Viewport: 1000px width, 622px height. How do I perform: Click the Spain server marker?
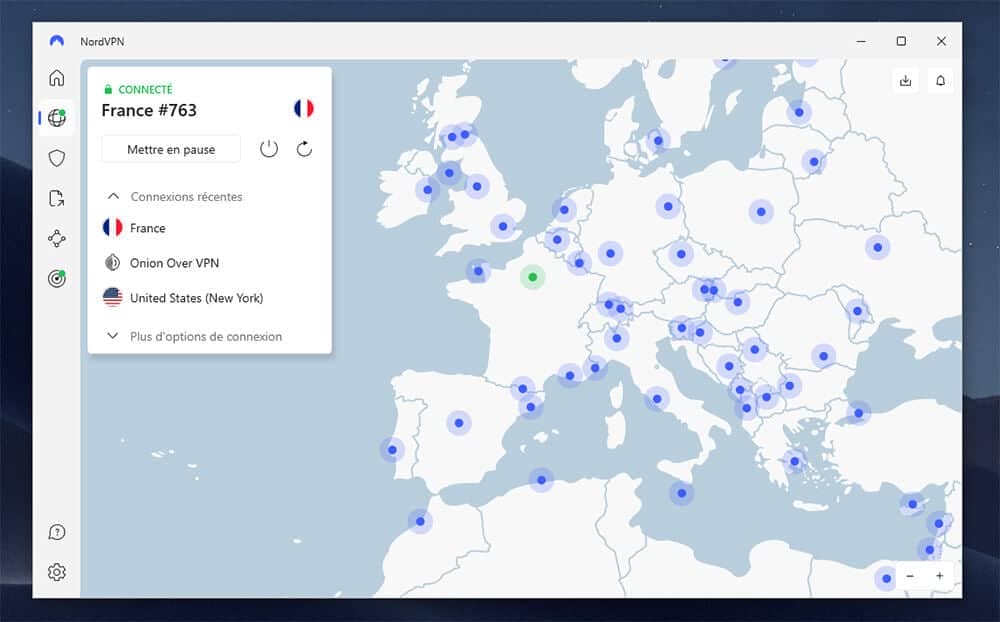459,423
